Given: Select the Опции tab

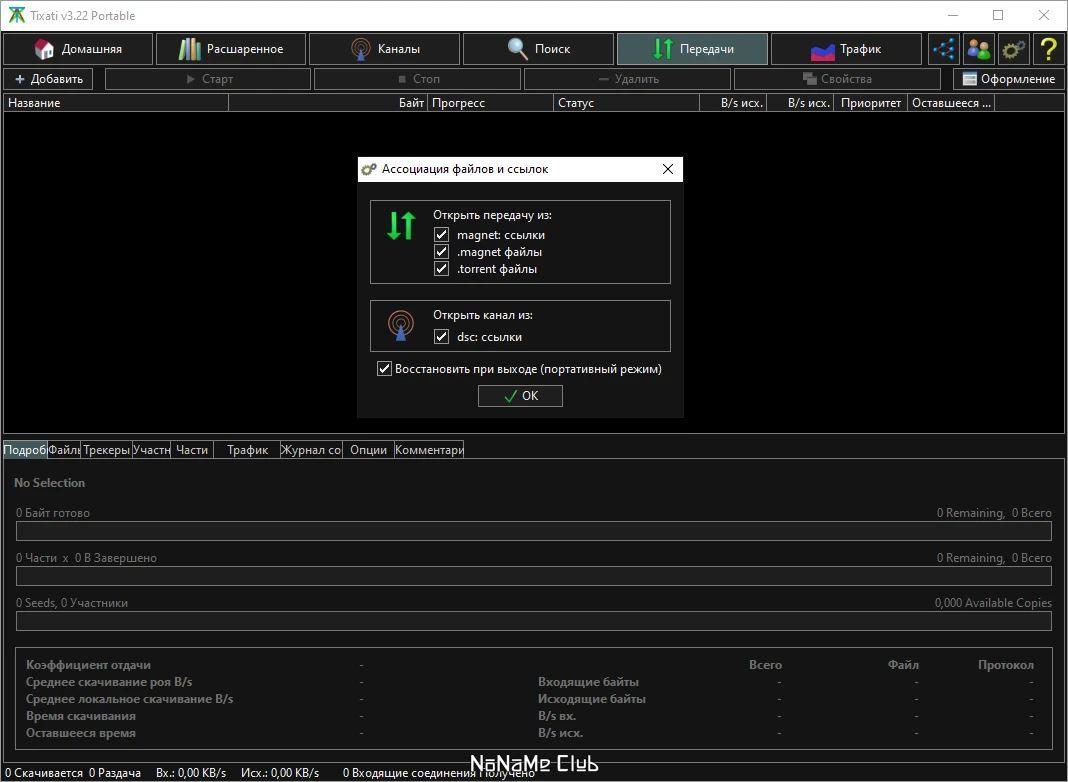Looking at the screenshot, I should click(368, 450).
